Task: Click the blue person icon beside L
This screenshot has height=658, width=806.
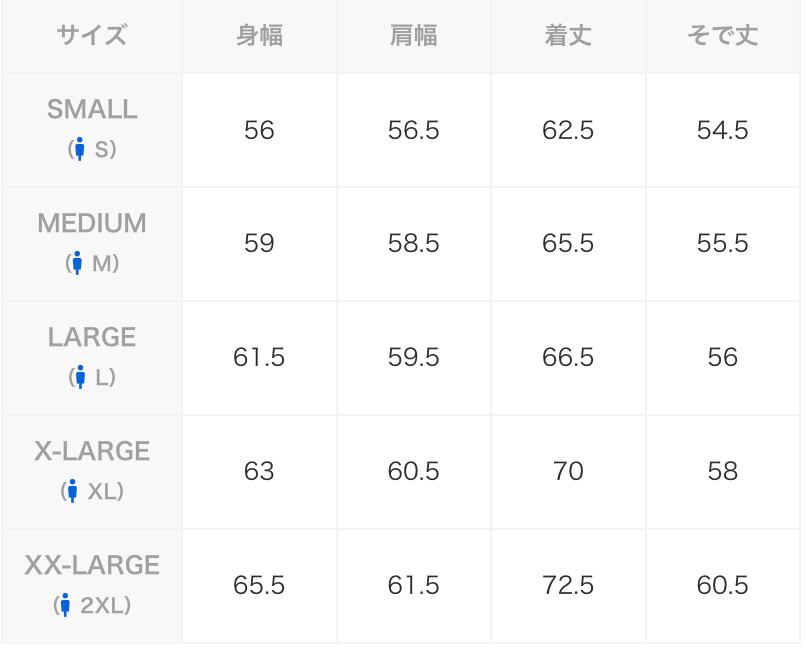Action: (81, 378)
